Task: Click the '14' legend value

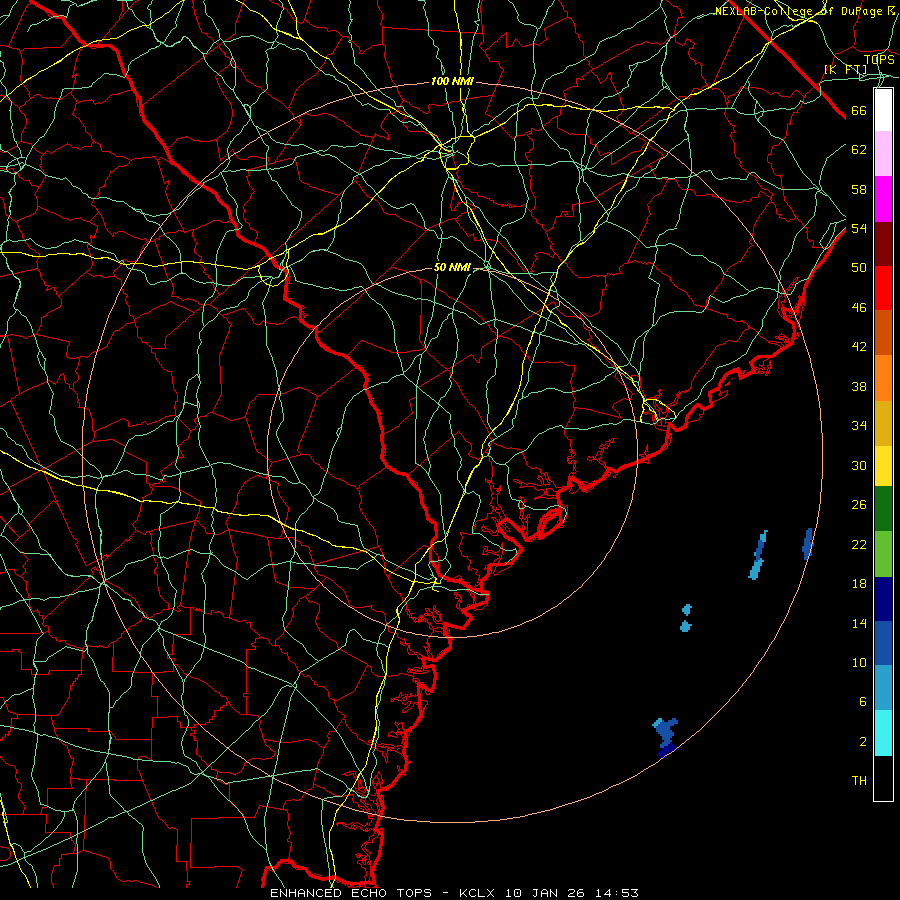Action: coord(859,623)
